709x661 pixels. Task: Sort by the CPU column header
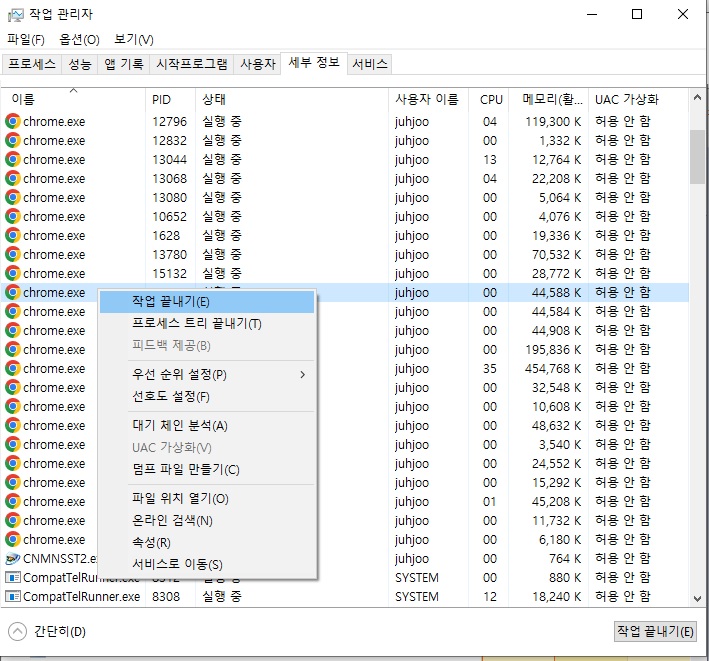tap(488, 99)
